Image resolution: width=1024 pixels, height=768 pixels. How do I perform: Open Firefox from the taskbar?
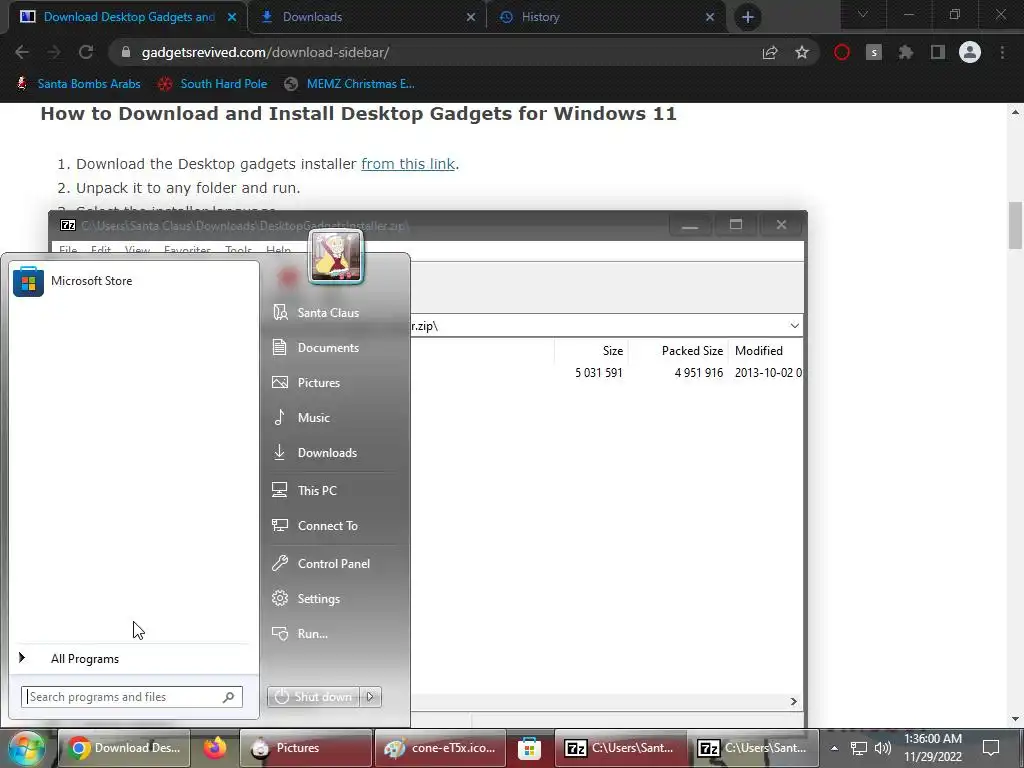tap(214, 748)
